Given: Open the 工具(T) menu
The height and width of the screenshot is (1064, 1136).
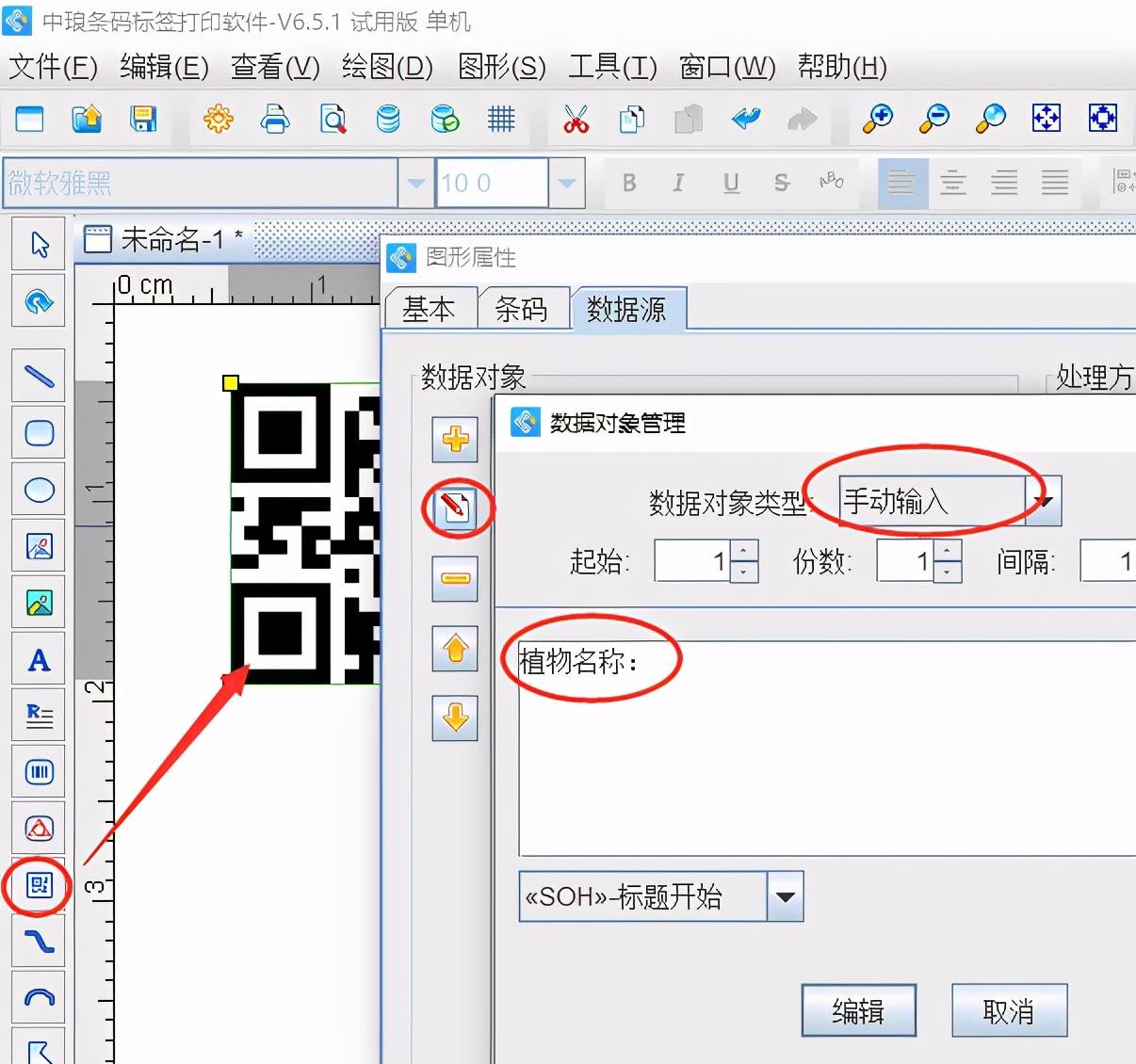Looking at the screenshot, I should point(612,67).
